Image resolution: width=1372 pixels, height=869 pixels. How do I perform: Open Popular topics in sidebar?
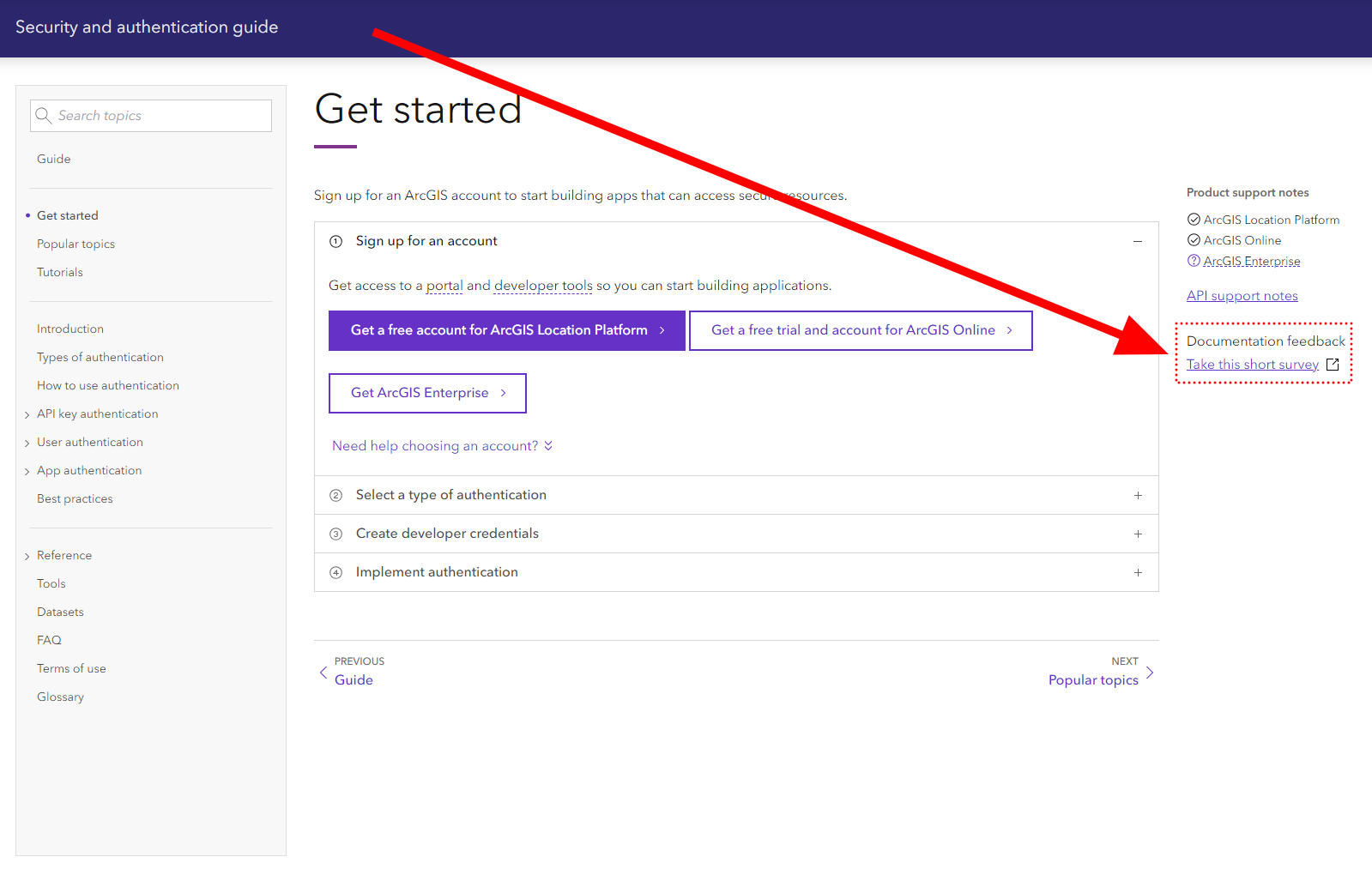[76, 244]
